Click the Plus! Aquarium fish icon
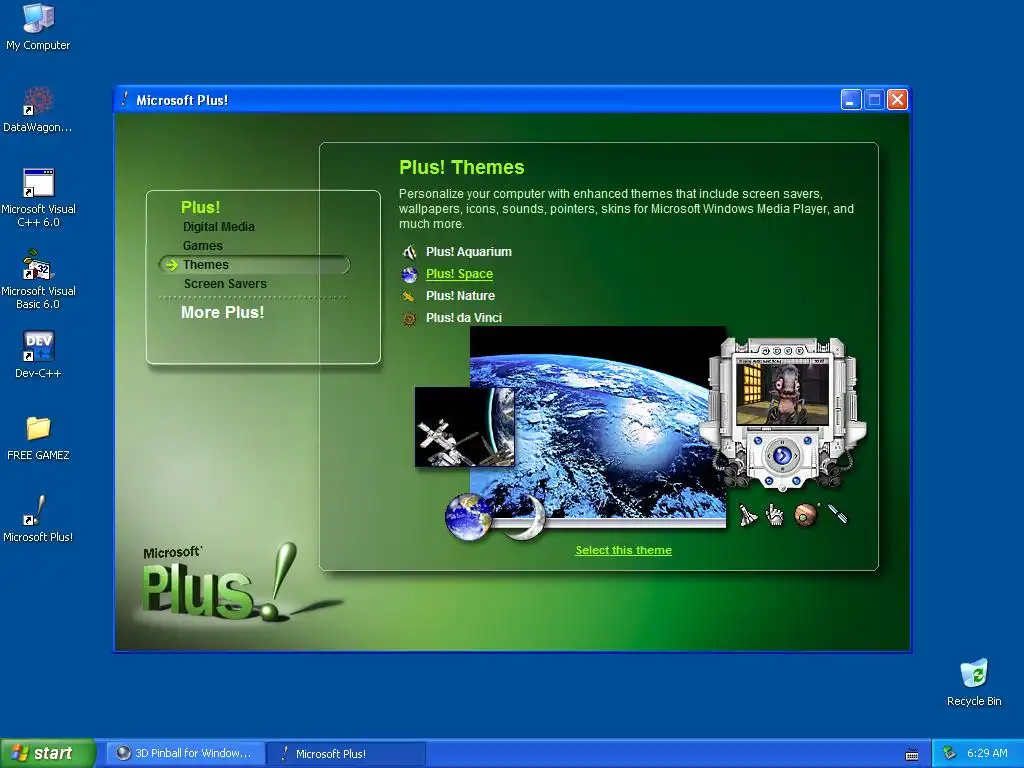This screenshot has width=1024, height=768. click(x=409, y=252)
